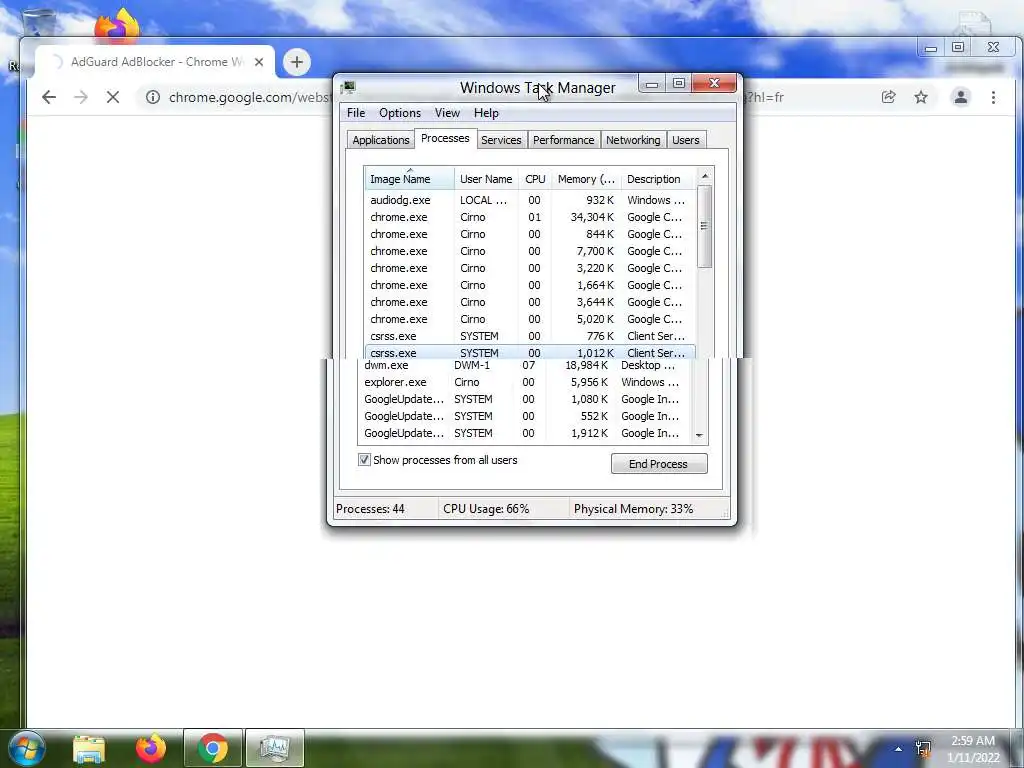Screen dimensions: 1024x768
Task: Click network tray icon
Action: (x=923, y=749)
